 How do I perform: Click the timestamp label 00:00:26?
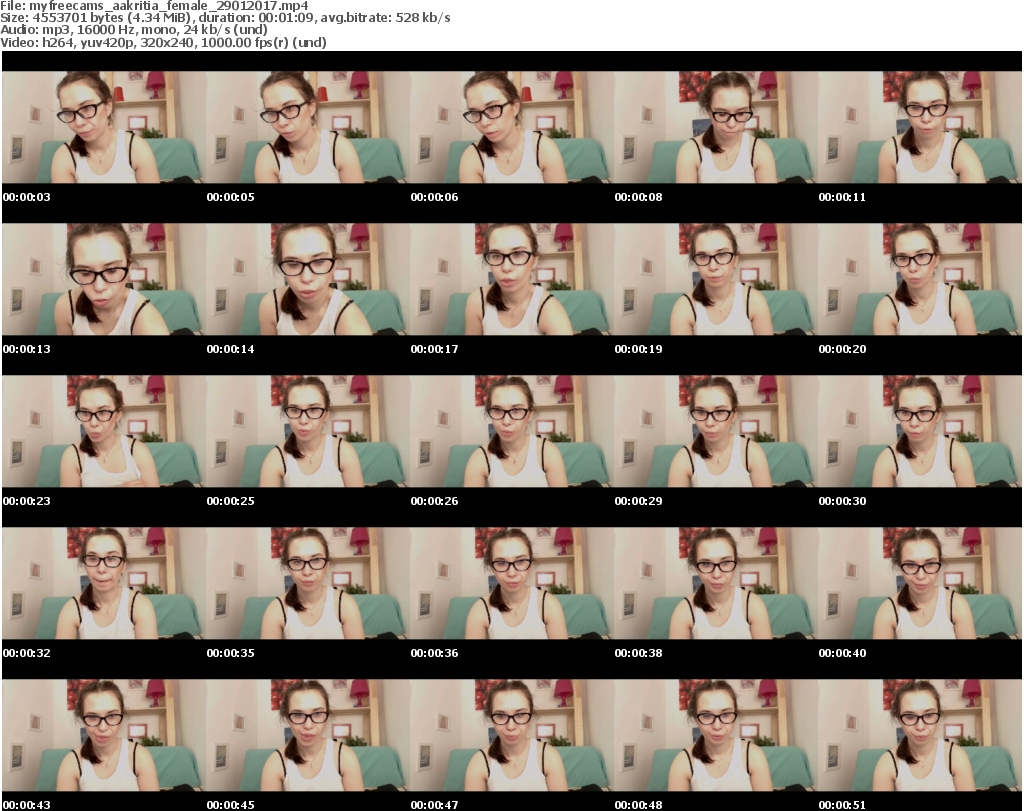434,501
